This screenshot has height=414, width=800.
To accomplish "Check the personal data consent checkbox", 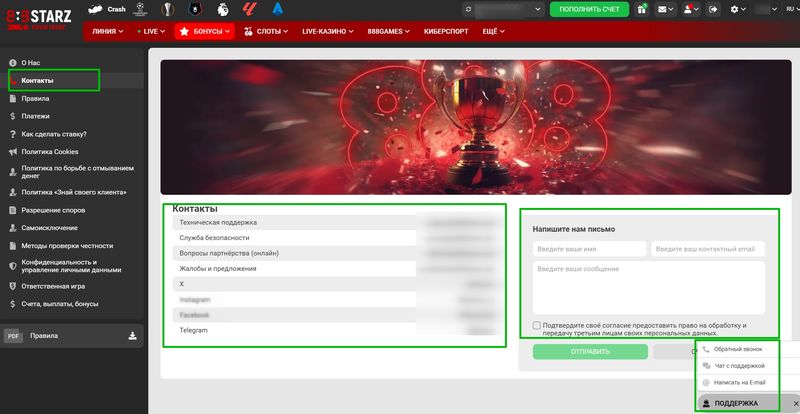I will pos(538,326).
